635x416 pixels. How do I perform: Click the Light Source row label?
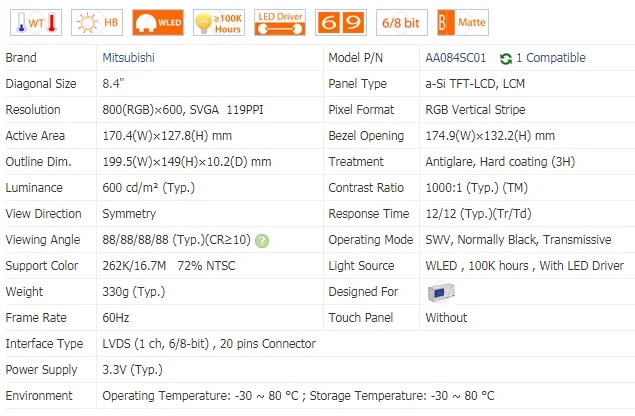[361, 266]
